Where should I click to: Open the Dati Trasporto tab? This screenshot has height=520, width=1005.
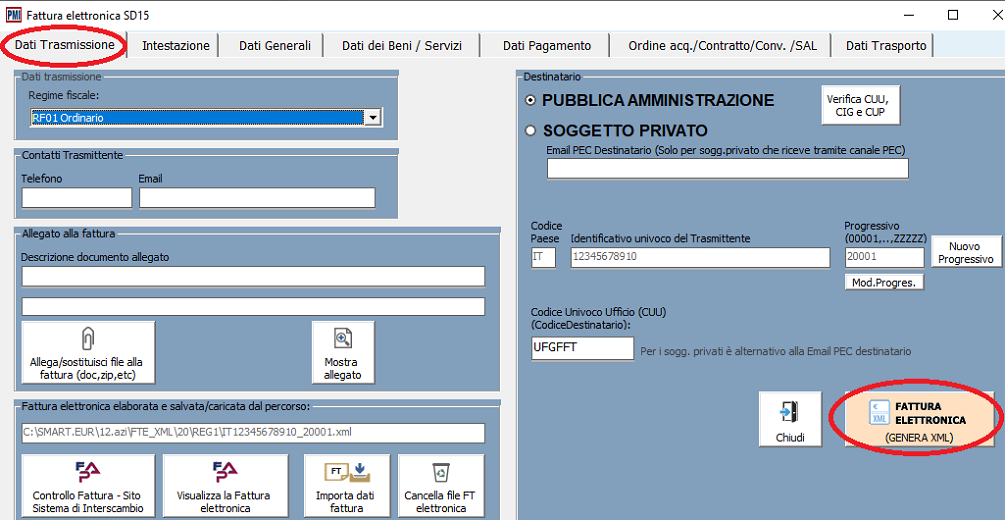(886, 45)
